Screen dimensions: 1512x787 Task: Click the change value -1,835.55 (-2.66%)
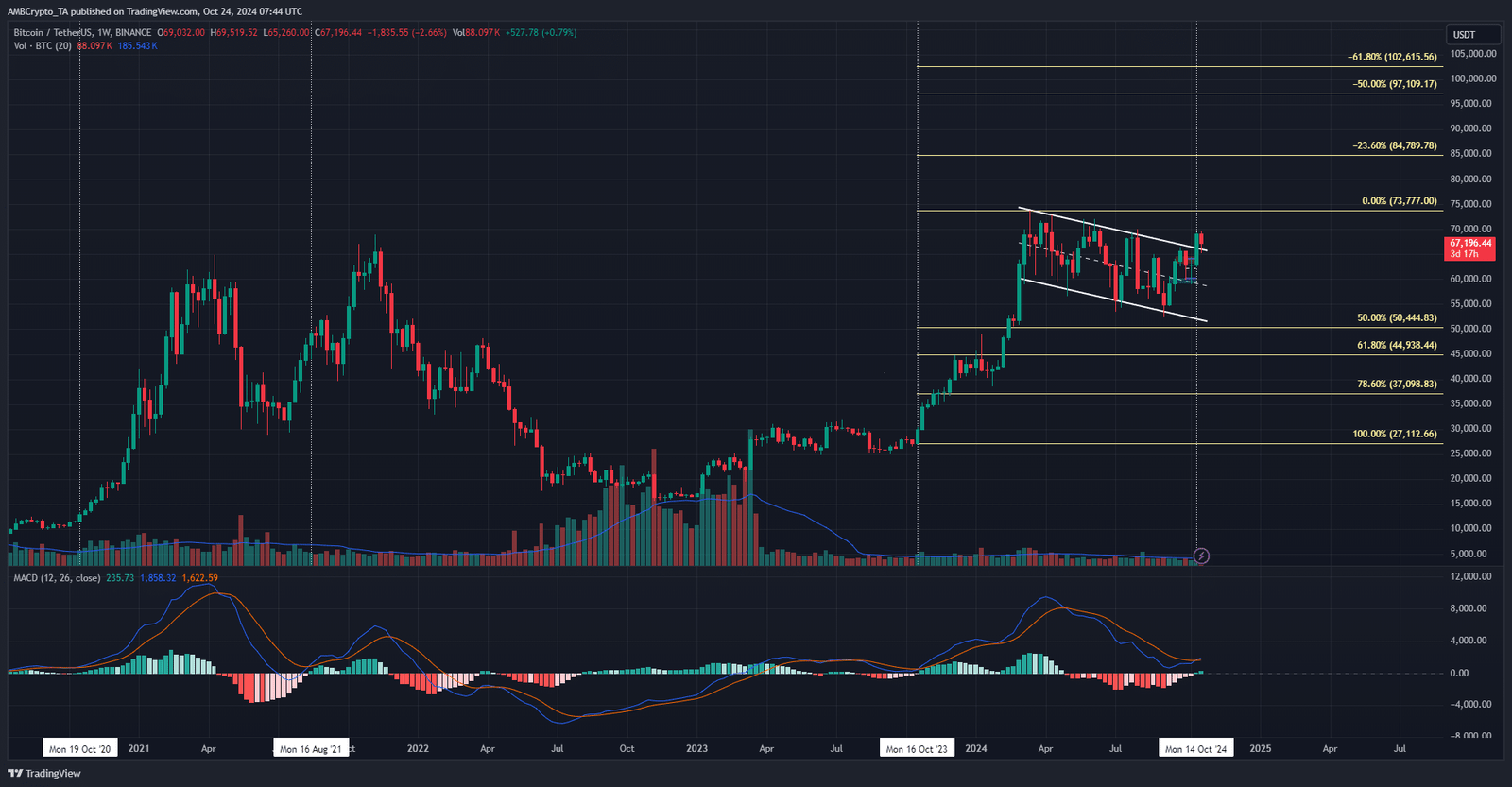click(x=407, y=33)
